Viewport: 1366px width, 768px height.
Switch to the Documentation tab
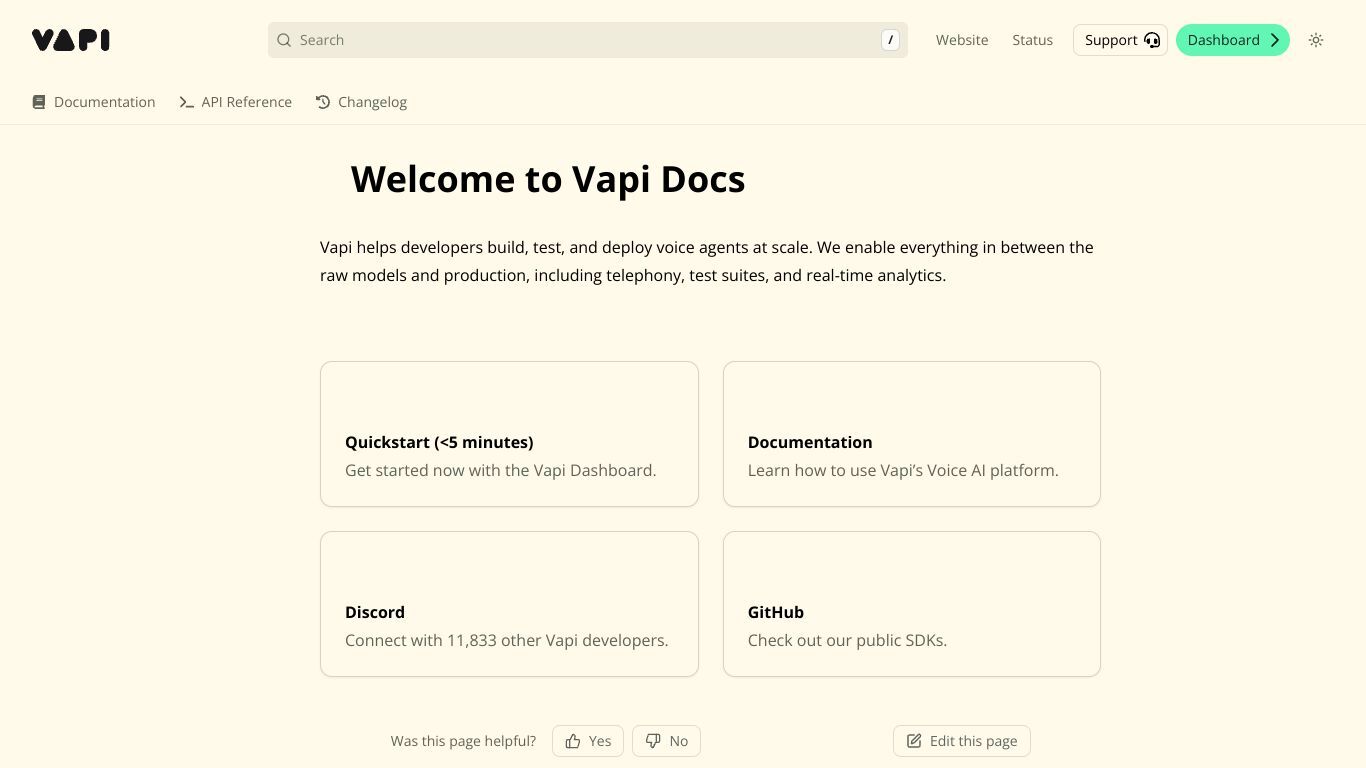(94, 102)
